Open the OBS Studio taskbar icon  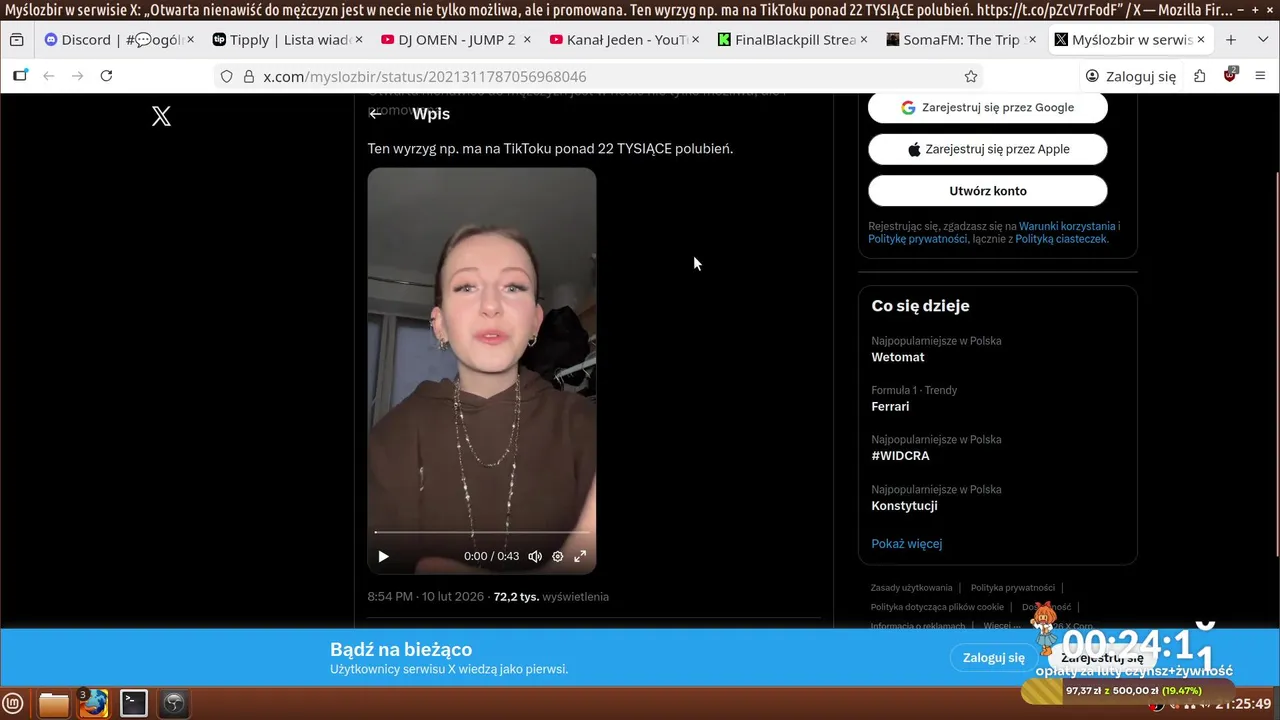point(174,704)
